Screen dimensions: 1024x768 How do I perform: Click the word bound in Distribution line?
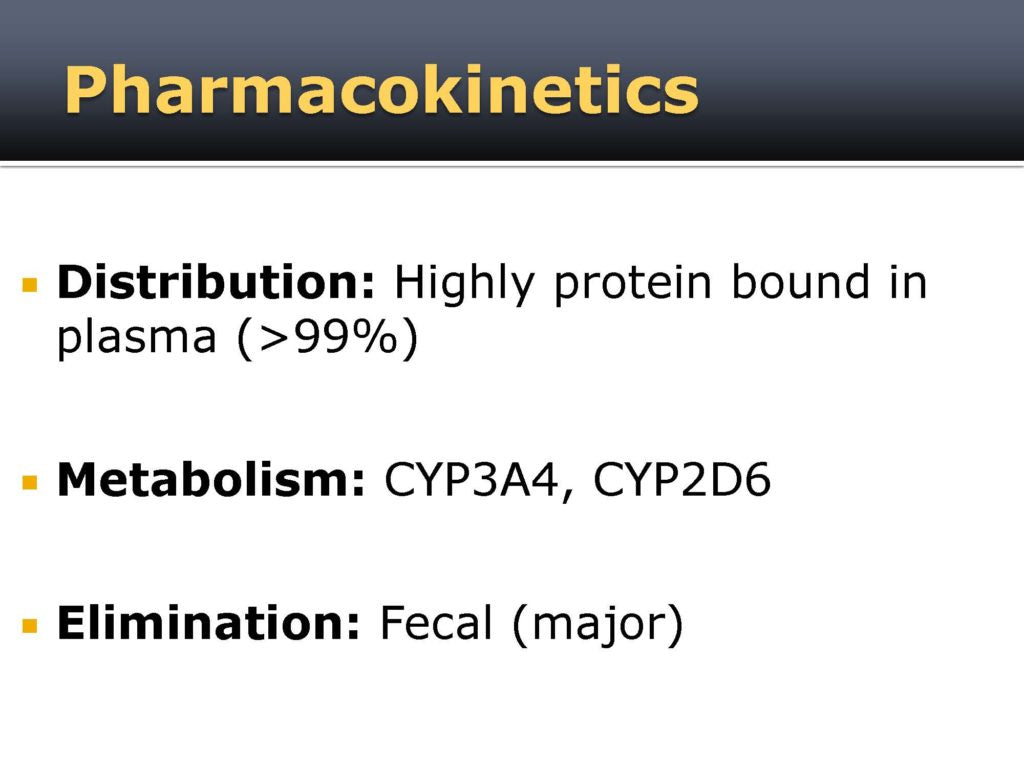pos(800,282)
